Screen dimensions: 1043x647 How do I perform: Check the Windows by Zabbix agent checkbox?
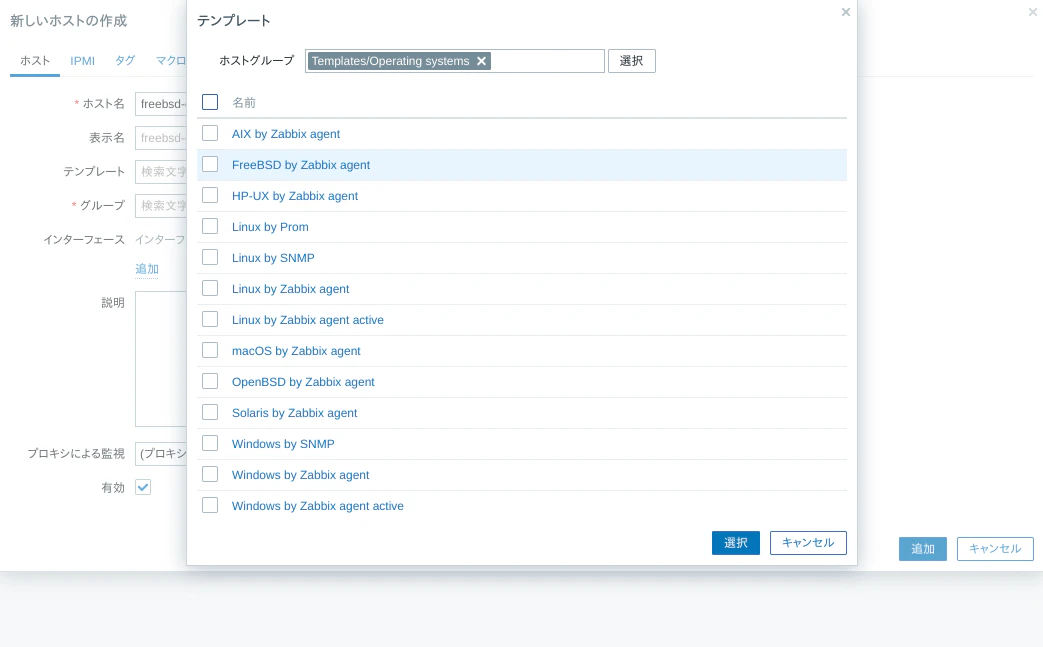click(210, 474)
